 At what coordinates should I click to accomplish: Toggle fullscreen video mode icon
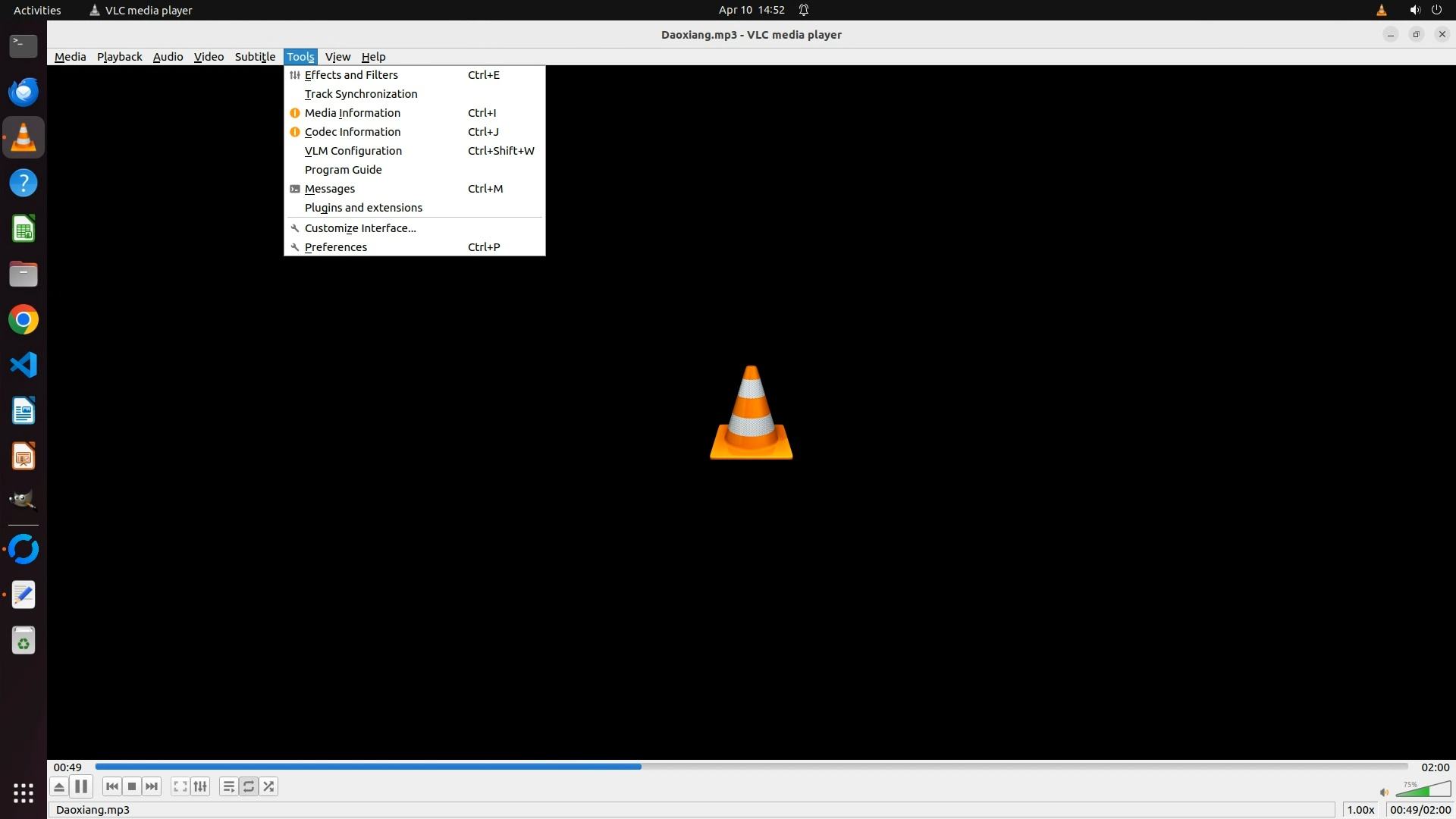[180, 786]
